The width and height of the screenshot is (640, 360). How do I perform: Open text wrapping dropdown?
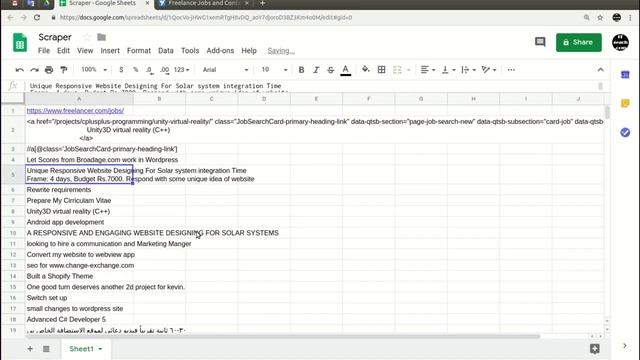tap(468, 70)
